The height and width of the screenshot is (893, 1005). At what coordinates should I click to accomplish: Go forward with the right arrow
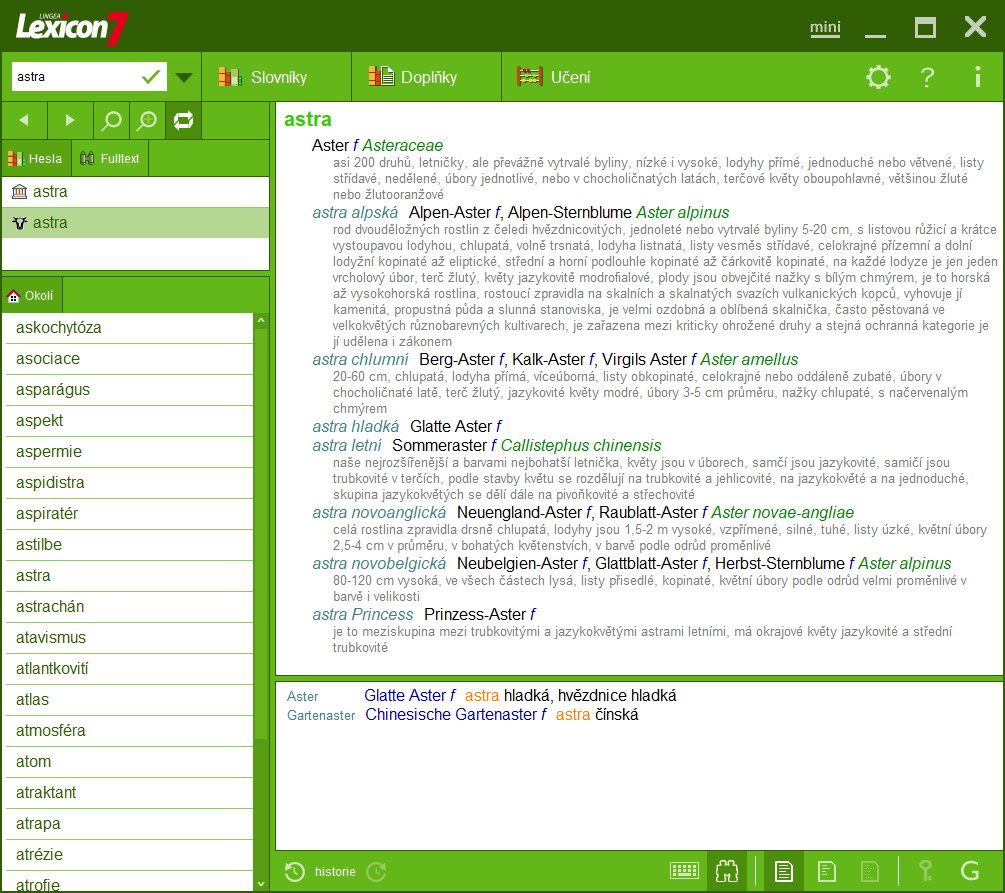(70, 120)
